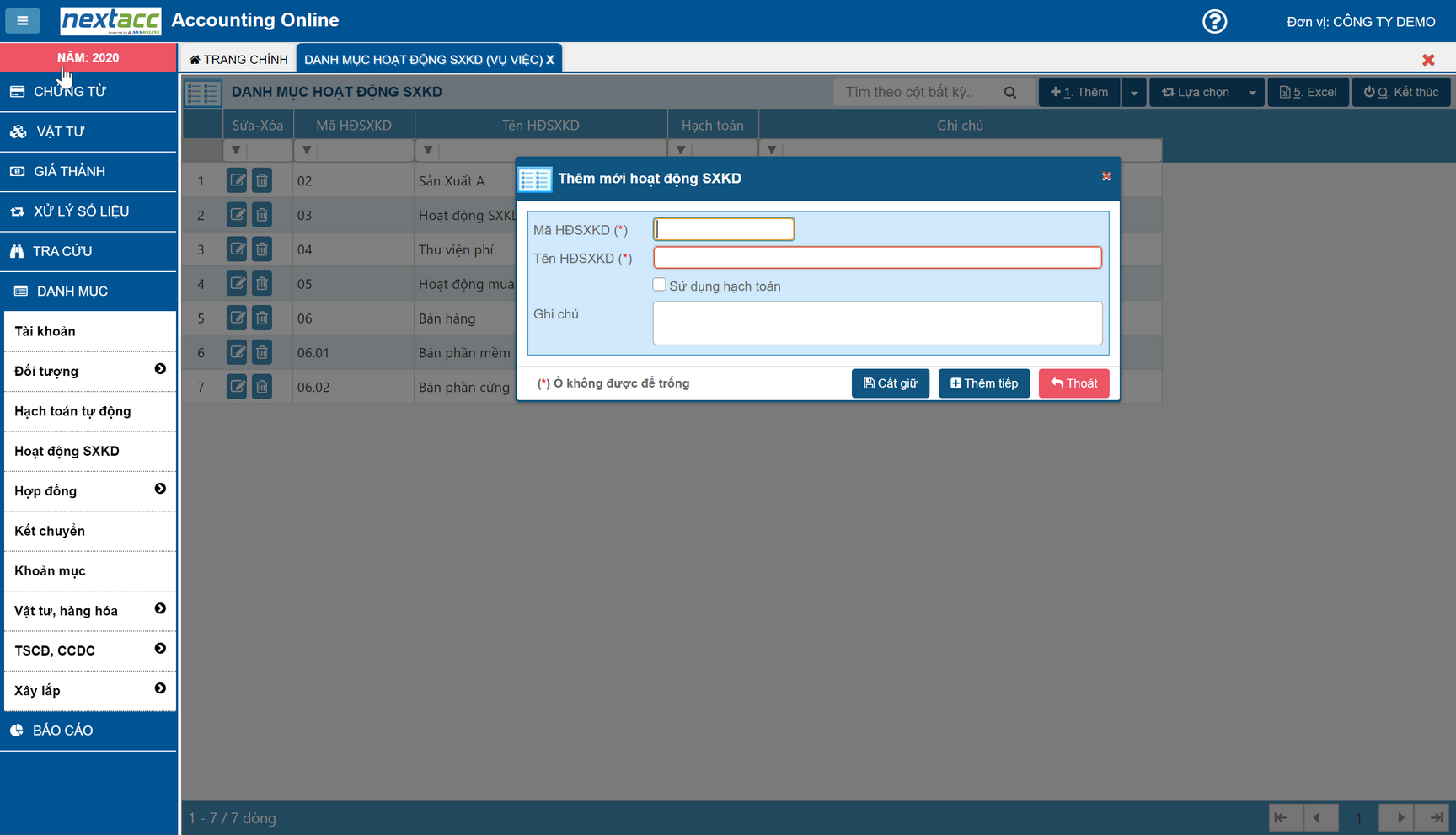Viewport: 1456px width, 835px height.
Task: Click filter icon under Hạch toán column
Action: click(681, 150)
